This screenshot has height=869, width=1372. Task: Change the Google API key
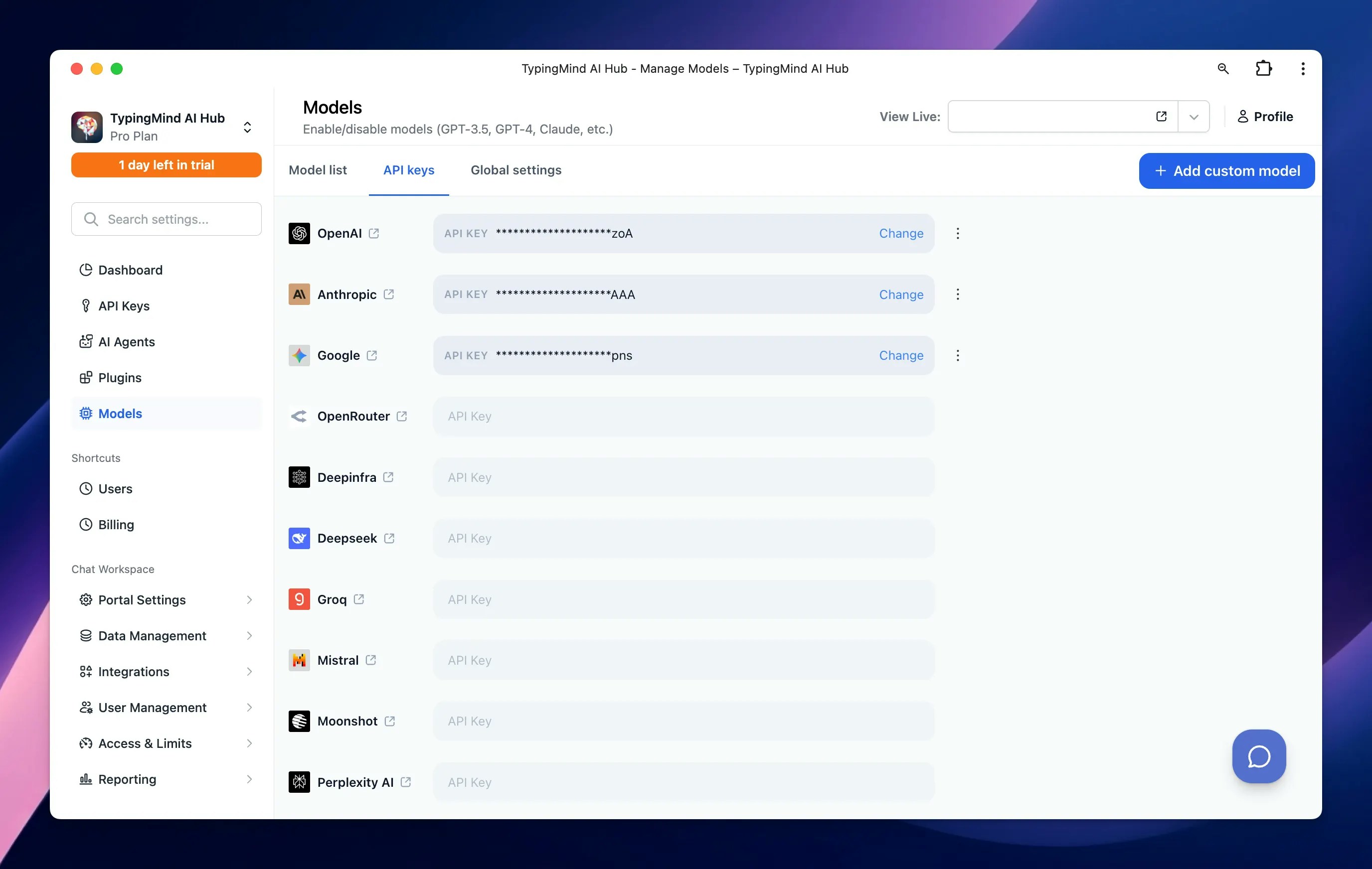pos(901,355)
